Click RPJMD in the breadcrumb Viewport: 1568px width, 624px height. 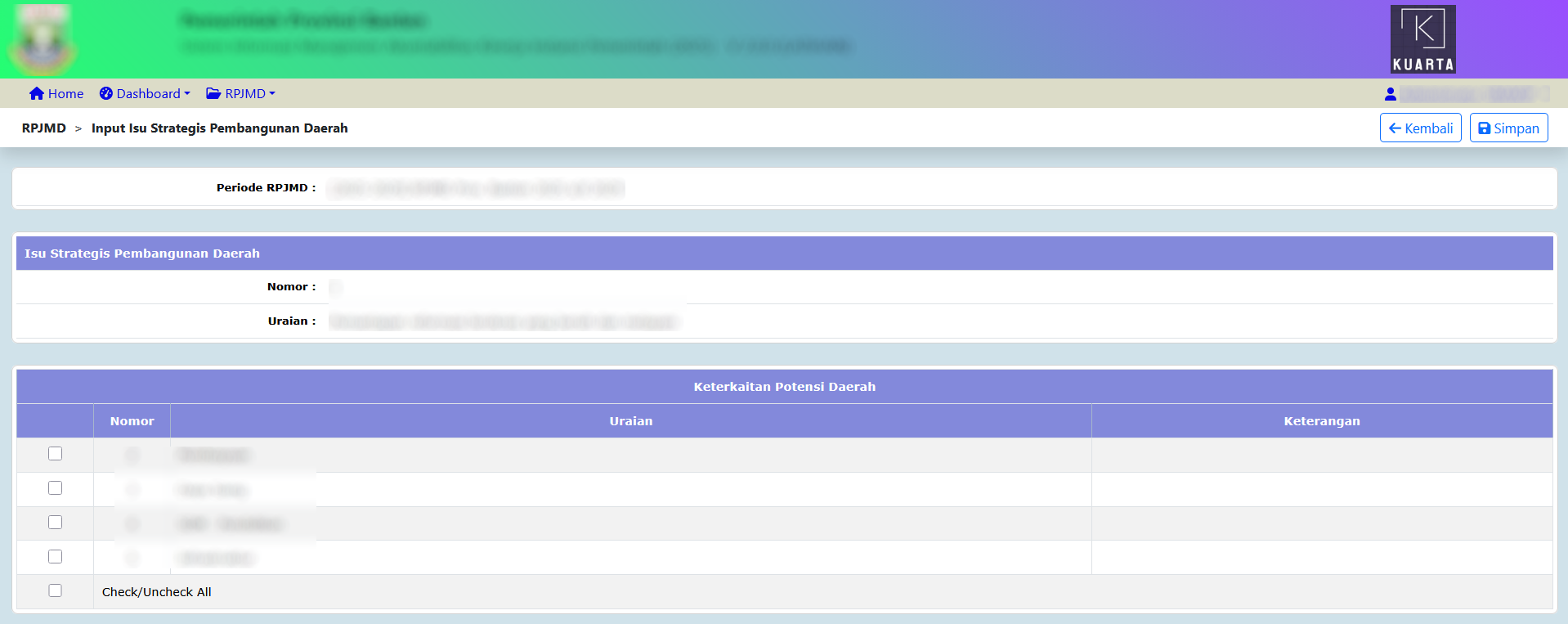click(44, 128)
